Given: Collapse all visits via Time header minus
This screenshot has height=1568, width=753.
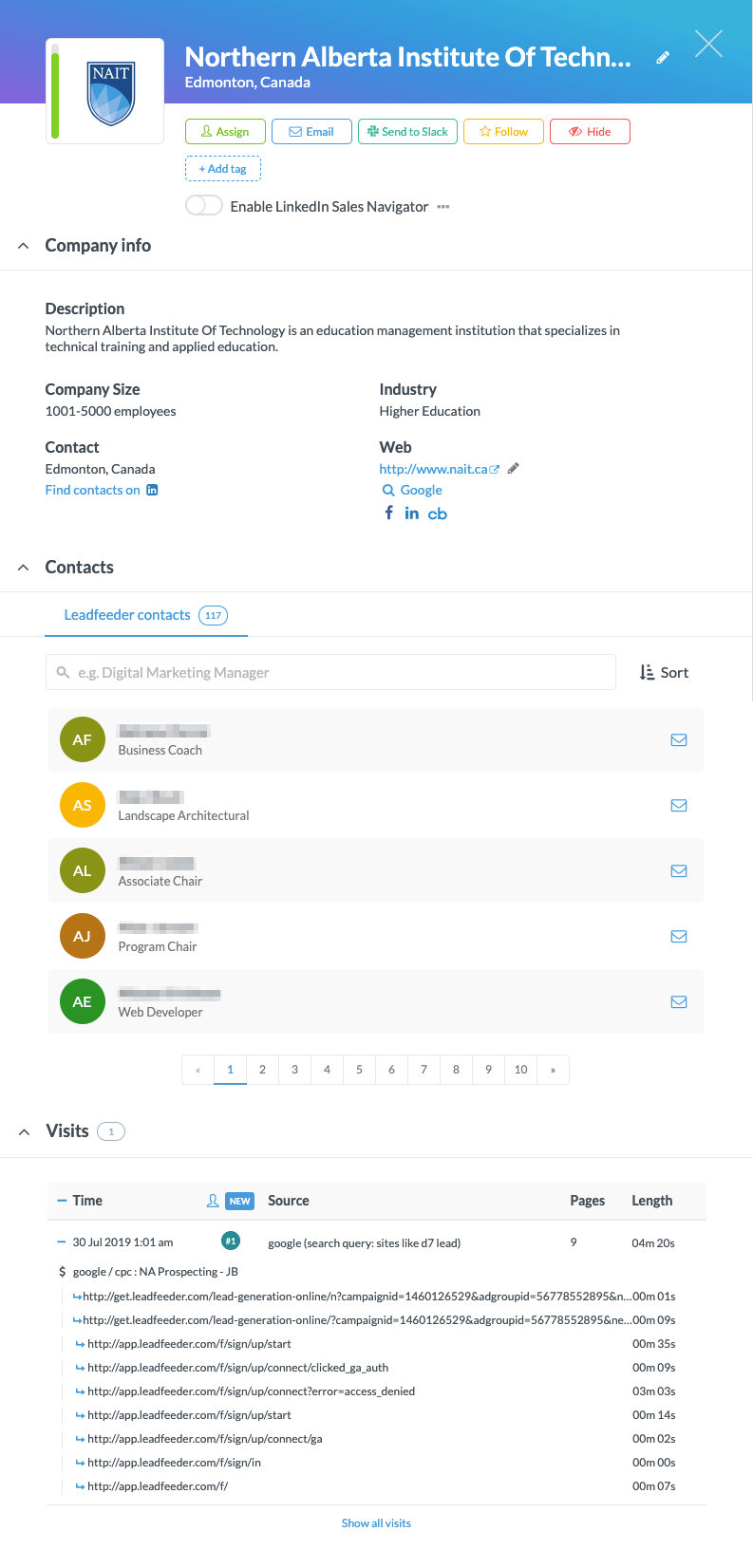Looking at the screenshot, I should [x=62, y=1201].
